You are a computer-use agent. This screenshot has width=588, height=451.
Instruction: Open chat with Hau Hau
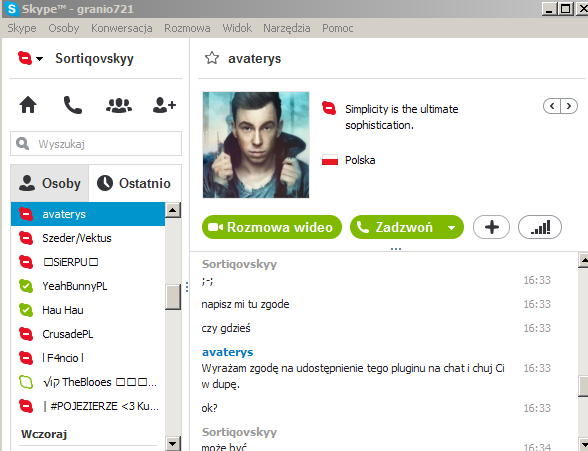point(88,310)
